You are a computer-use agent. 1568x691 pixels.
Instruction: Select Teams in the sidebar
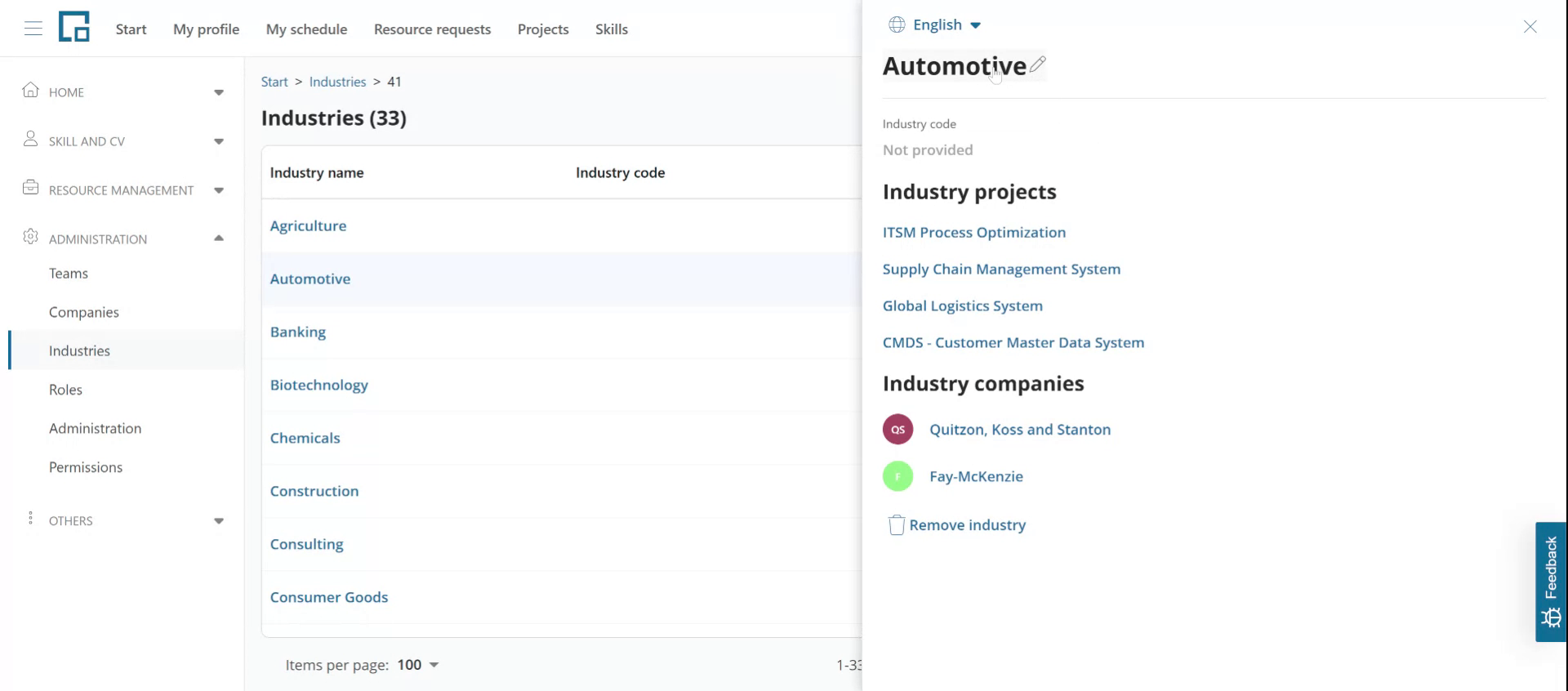69,274
